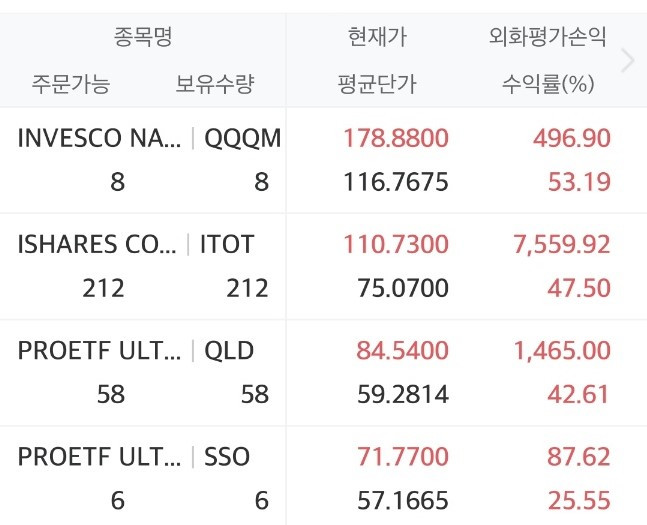Click the right chevron arrow in header
Screen dimensions: 647x525
[x=628, y=60]
